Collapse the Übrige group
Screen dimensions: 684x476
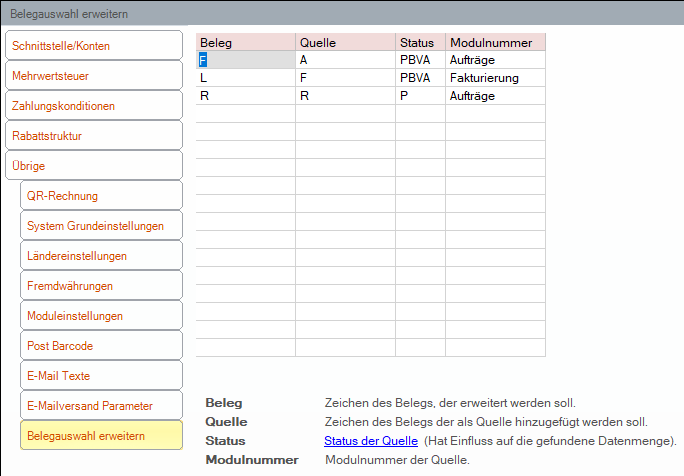pos(94,166)
